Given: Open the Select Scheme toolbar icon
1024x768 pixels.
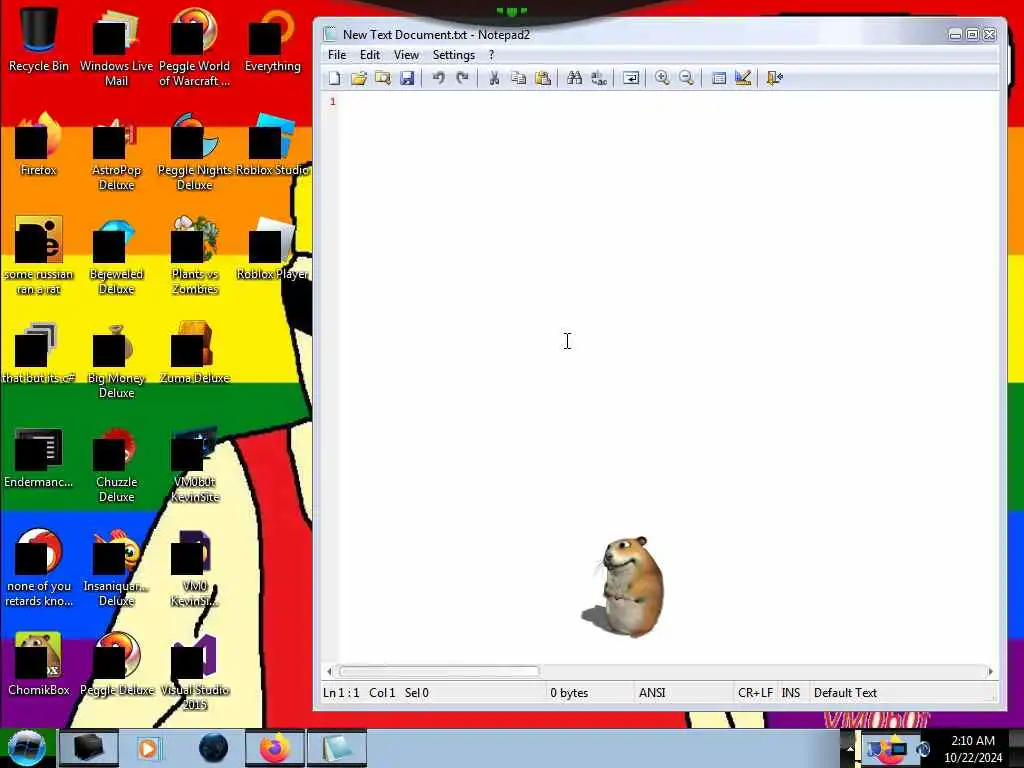Looking at the screenshot, I should [x=718, y=78].
